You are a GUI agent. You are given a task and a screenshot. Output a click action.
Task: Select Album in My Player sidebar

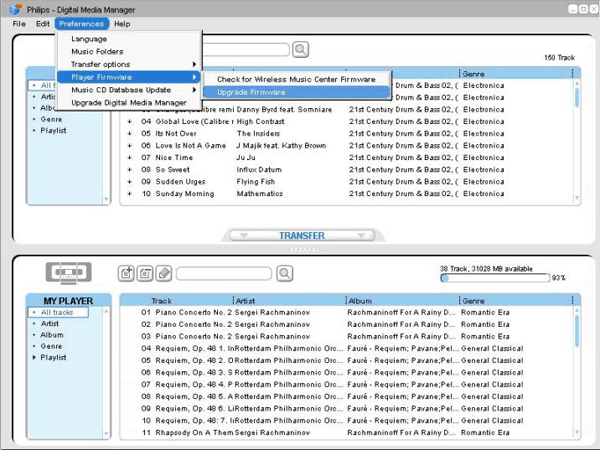pyautogui.click(x=52, y=335)
